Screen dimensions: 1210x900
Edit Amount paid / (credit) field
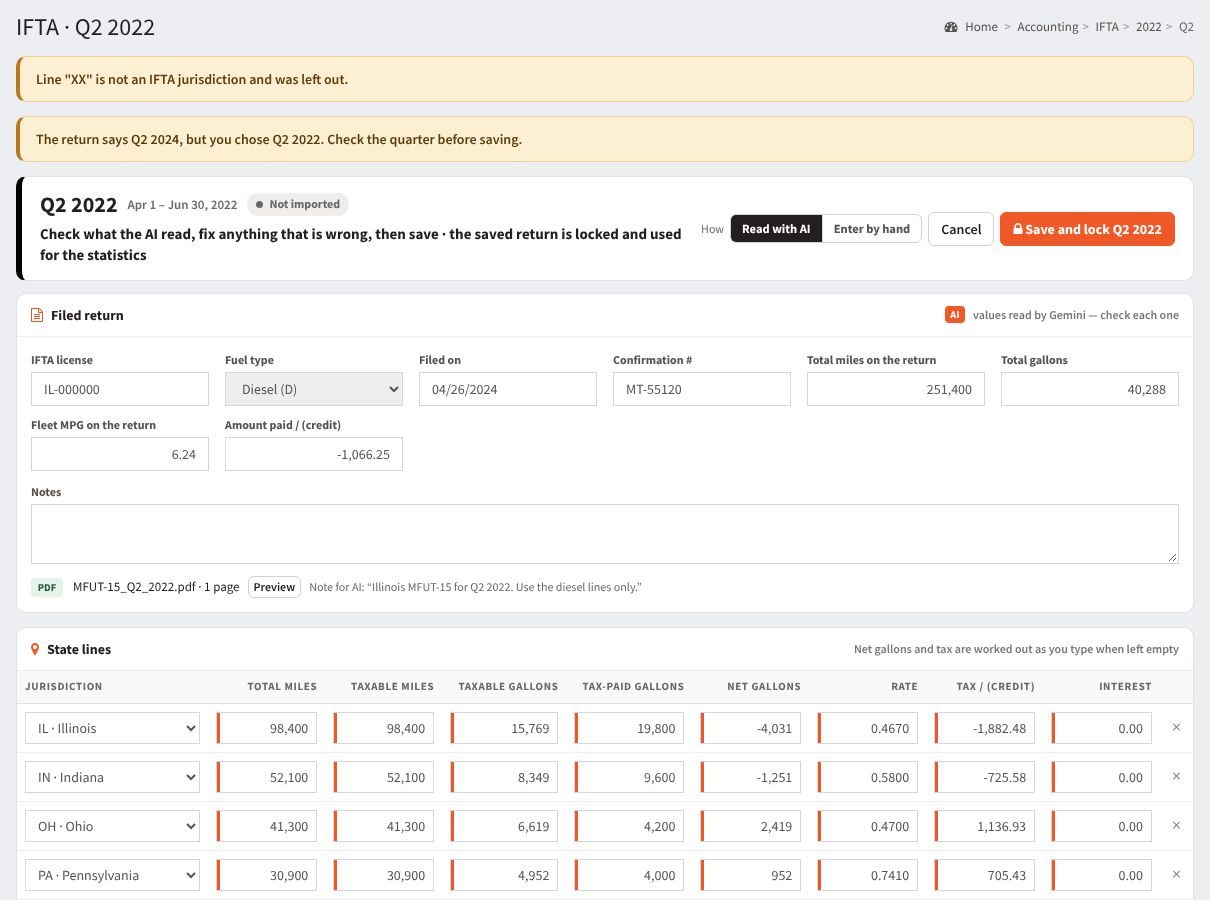click(x=314, y=454)
